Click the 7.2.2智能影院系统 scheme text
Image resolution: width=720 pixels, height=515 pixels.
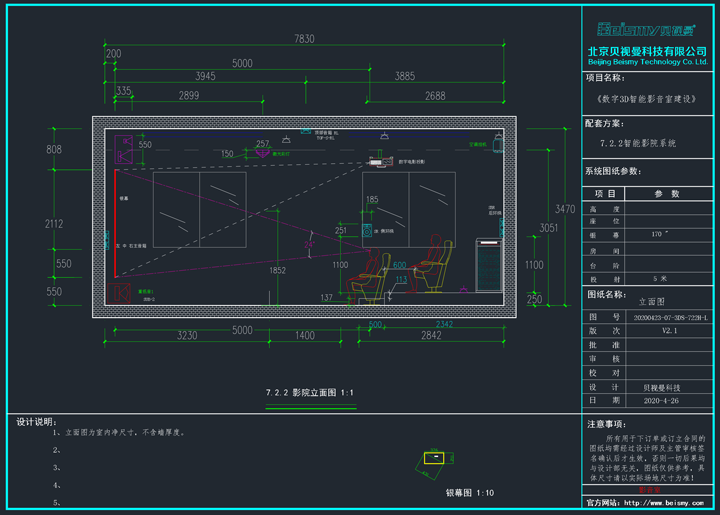pos(638,143)
